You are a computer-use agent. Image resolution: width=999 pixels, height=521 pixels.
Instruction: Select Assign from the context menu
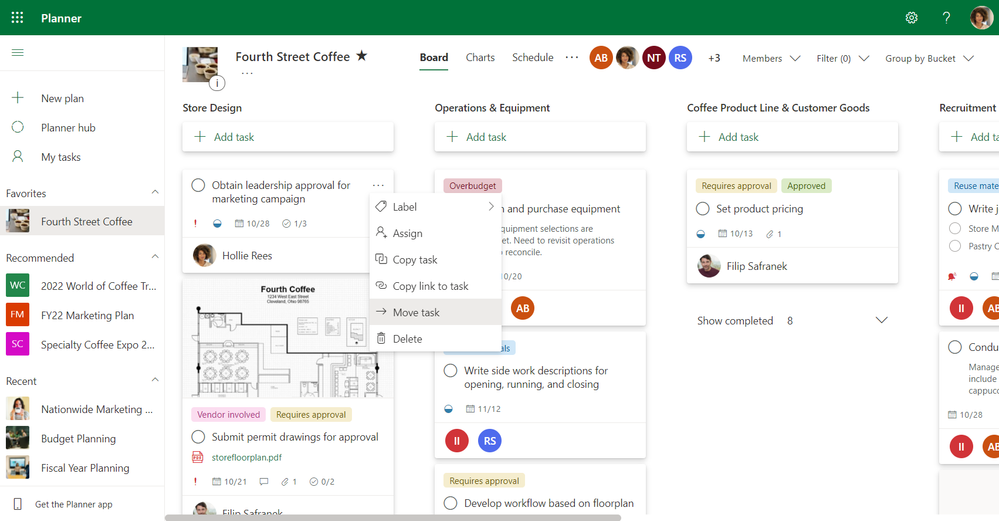(x=436, y=233)
